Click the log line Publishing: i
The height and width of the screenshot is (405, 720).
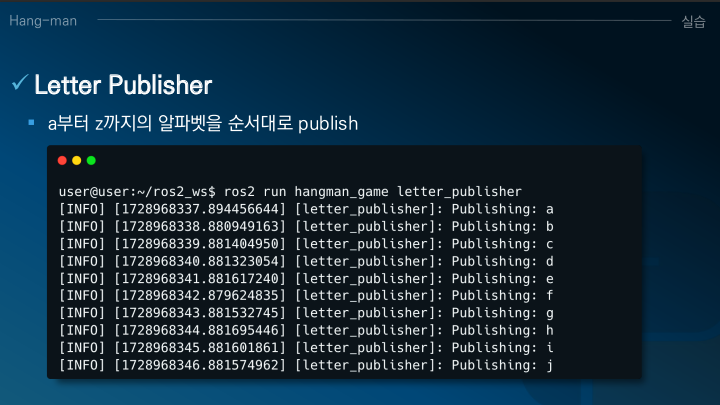click(306, 348)
